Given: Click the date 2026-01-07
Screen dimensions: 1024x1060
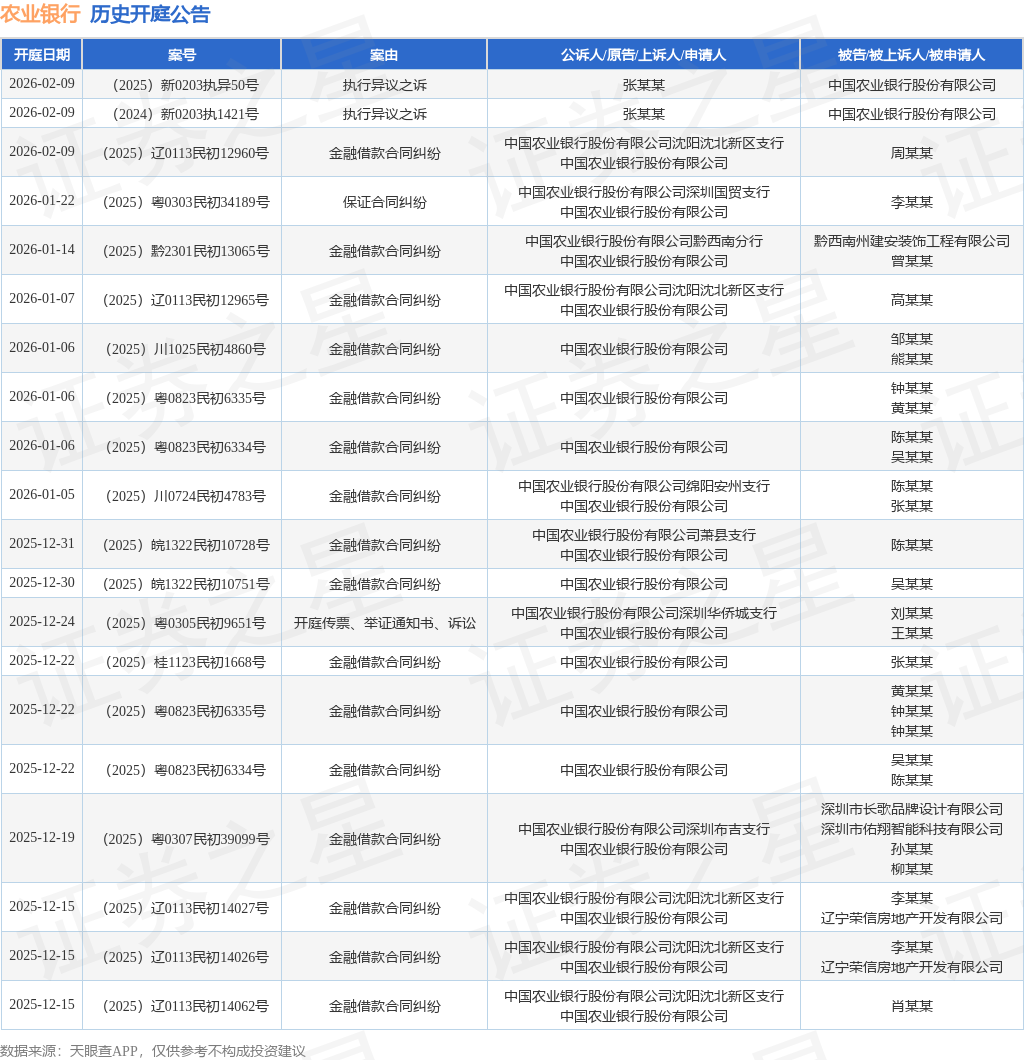Looking at the screenshot, I should point(42,298).
